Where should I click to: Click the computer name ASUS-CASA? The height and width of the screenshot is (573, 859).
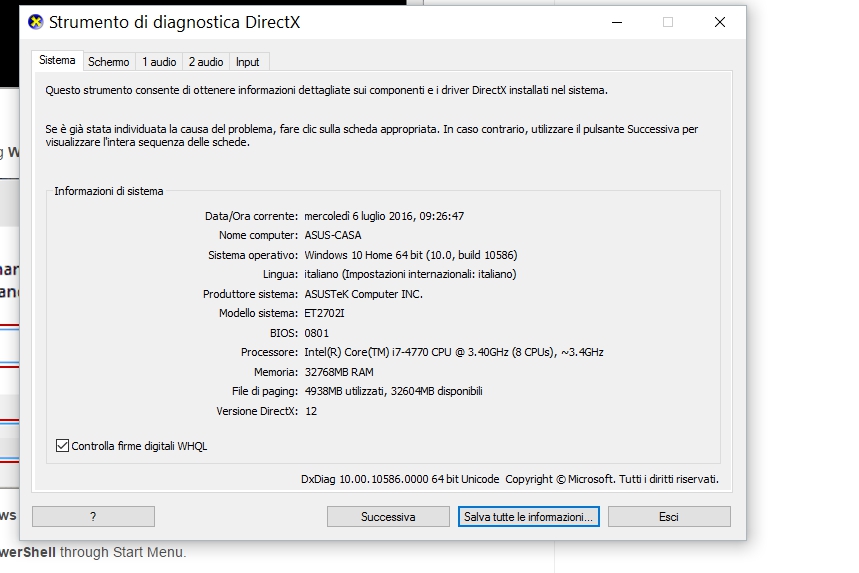(x=333, y=236)
